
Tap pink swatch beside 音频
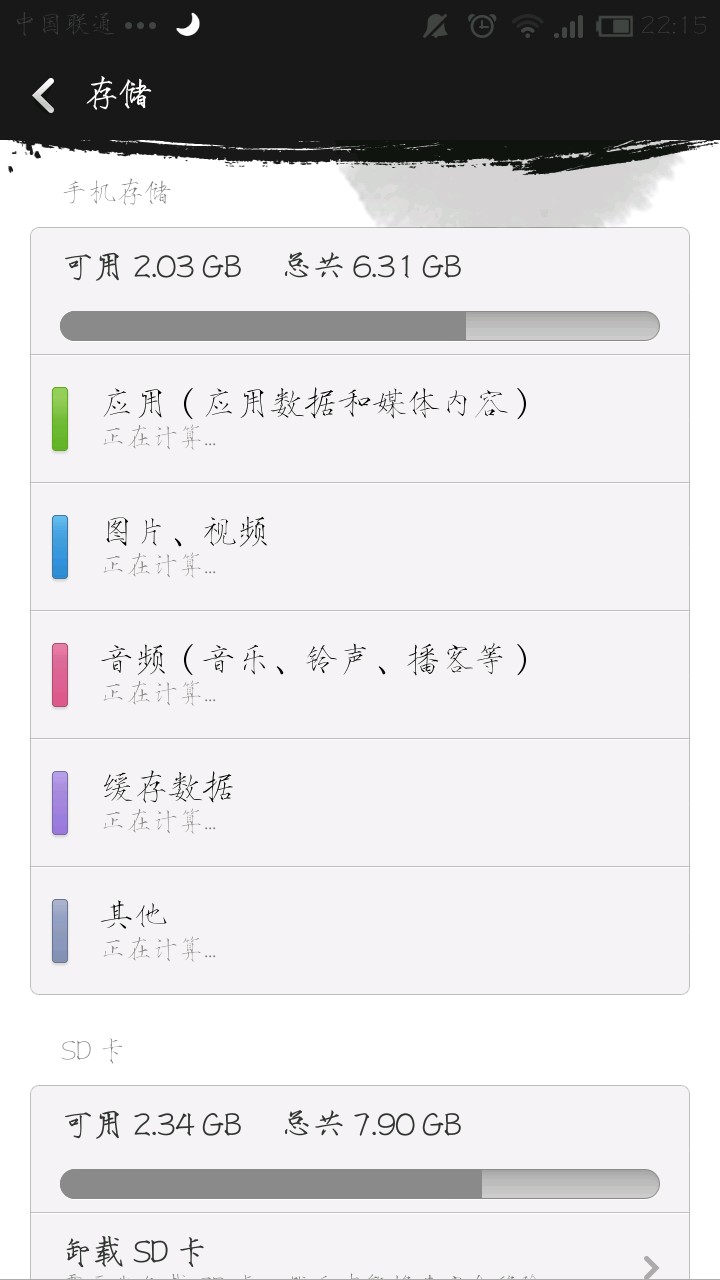pos(60,675)
